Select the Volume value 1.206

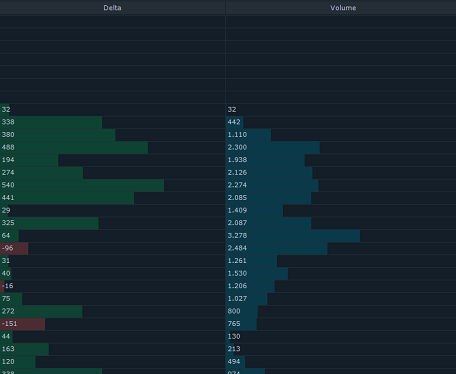point(237,286)
